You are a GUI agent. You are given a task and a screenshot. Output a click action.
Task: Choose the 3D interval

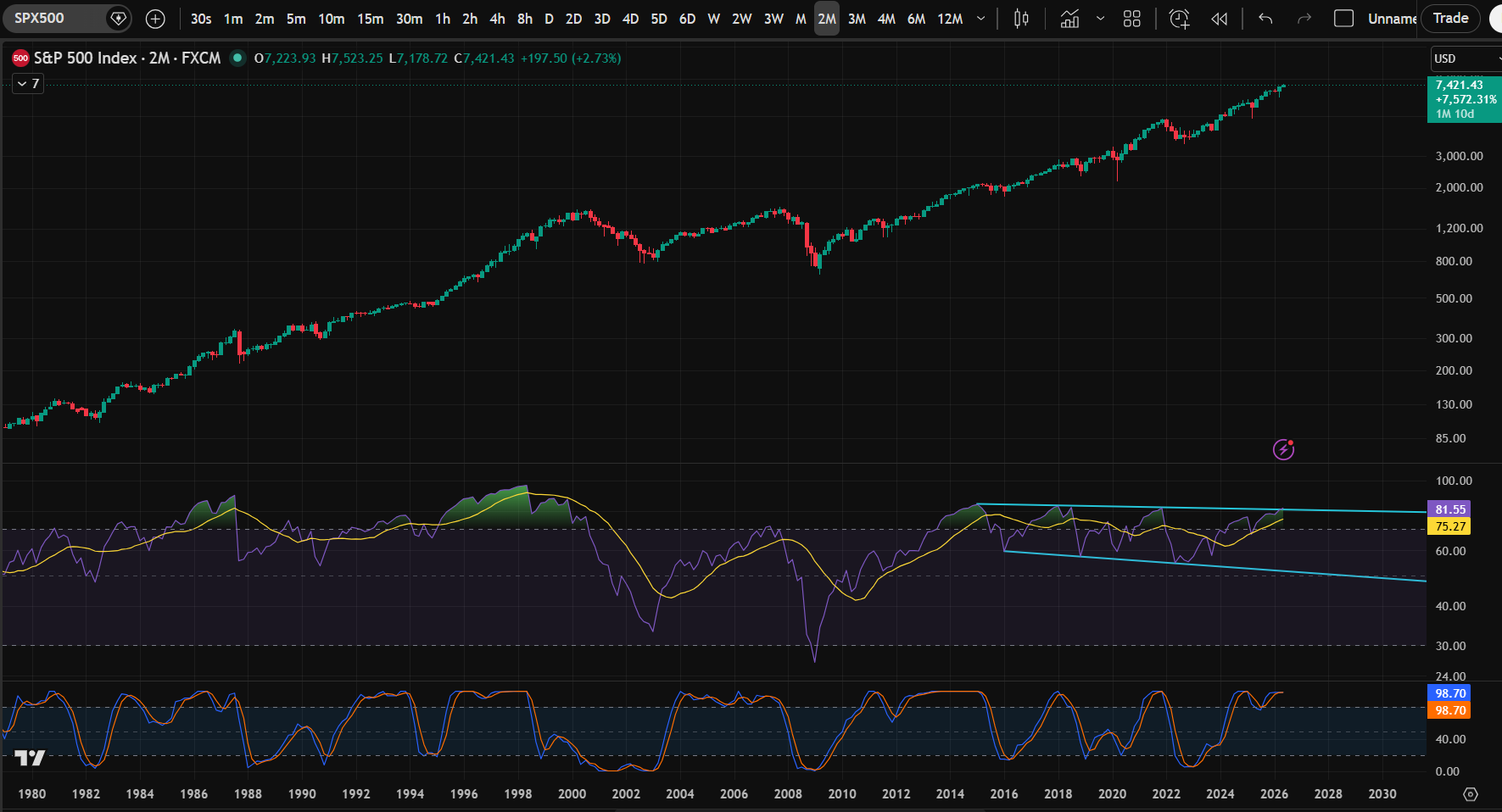coord(602,19)
